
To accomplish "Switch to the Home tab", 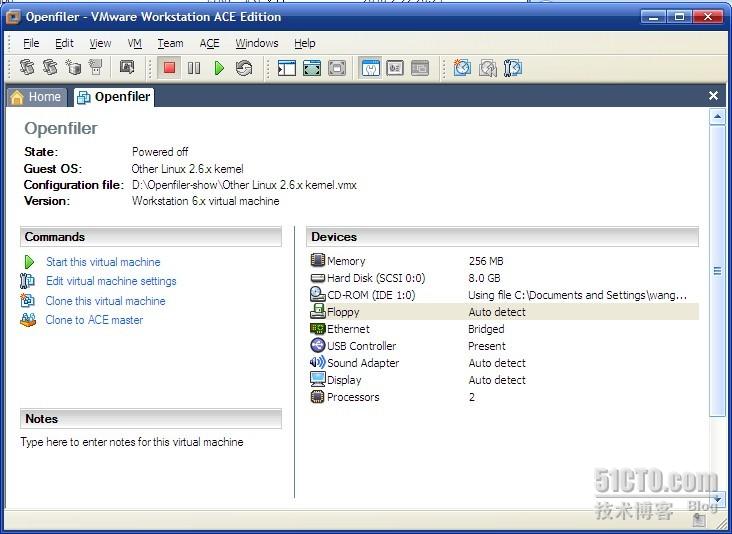I will point(36,97).
